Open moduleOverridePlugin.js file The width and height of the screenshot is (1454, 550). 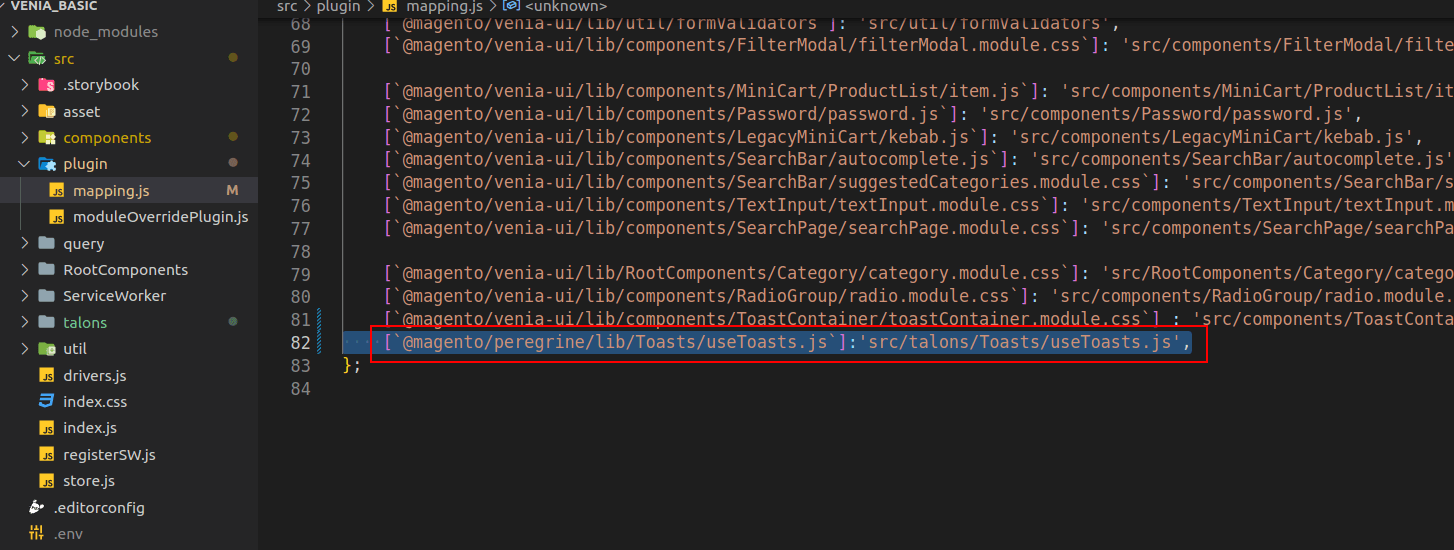point(160,217)
